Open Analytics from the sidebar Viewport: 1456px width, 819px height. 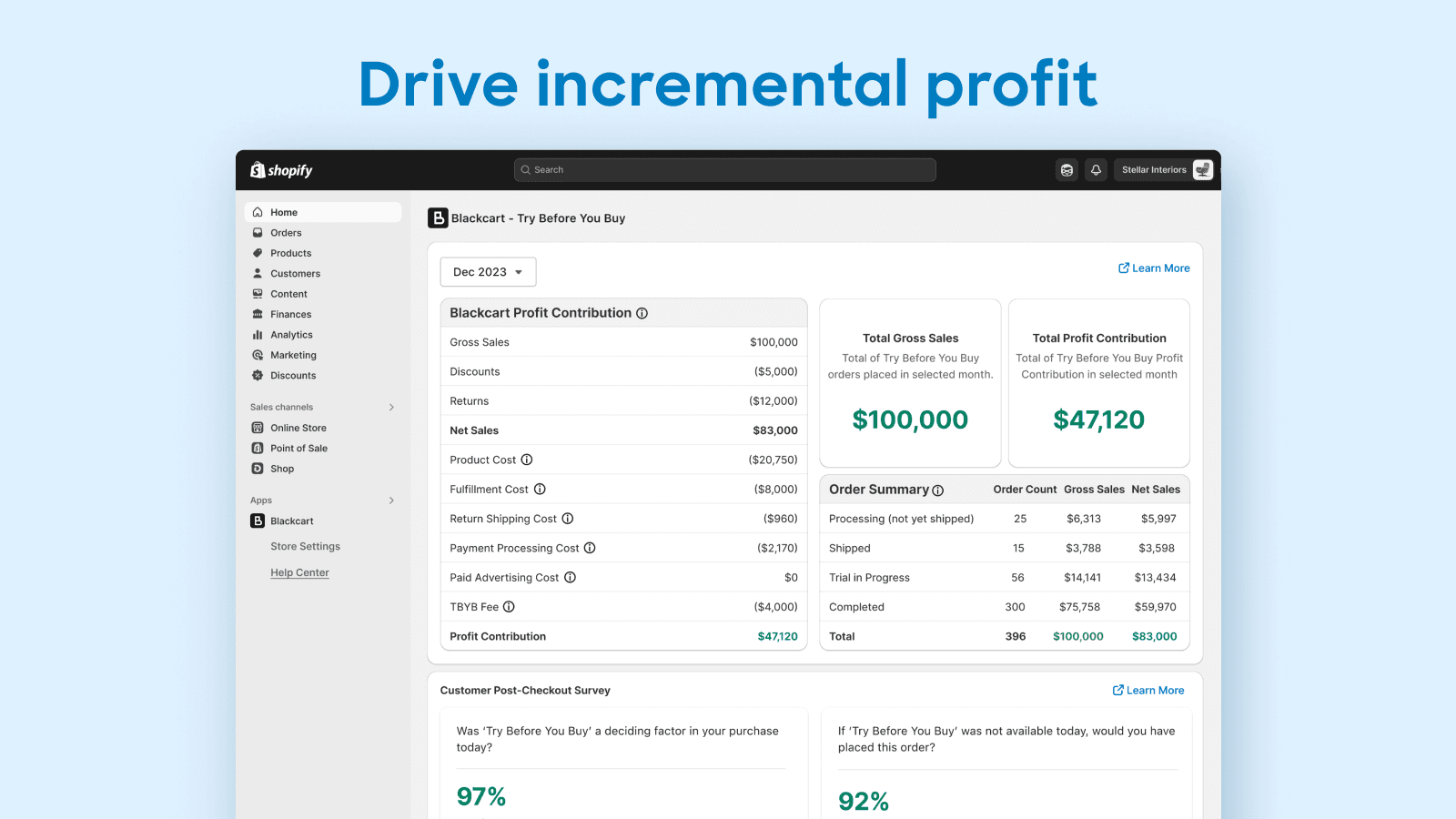point(291,335)
